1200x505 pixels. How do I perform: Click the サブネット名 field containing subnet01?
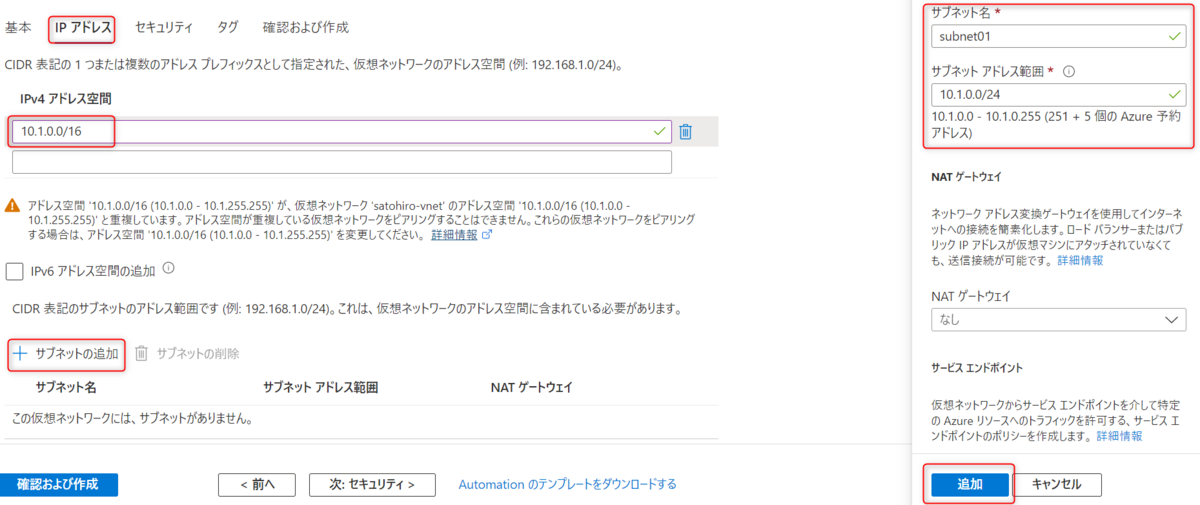pos(1058,37)
